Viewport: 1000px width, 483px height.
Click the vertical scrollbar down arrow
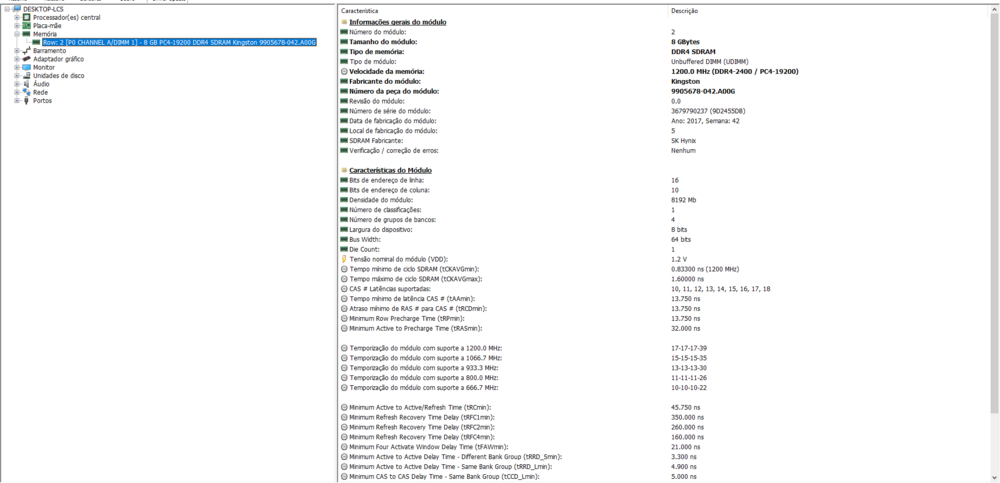[994, 477]
